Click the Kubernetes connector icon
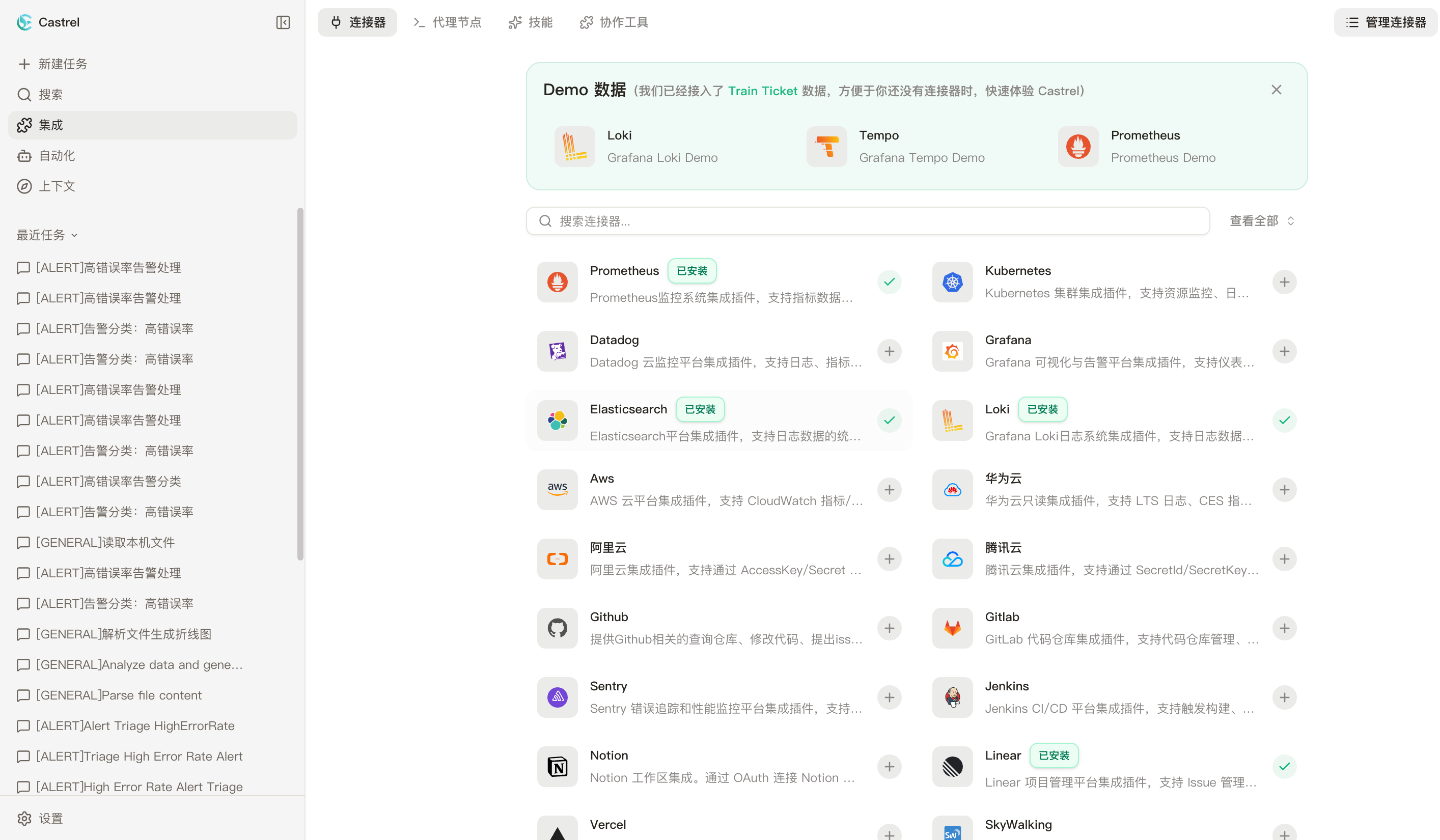Viewport: 1440px width, 840px height. pos(952,282)
